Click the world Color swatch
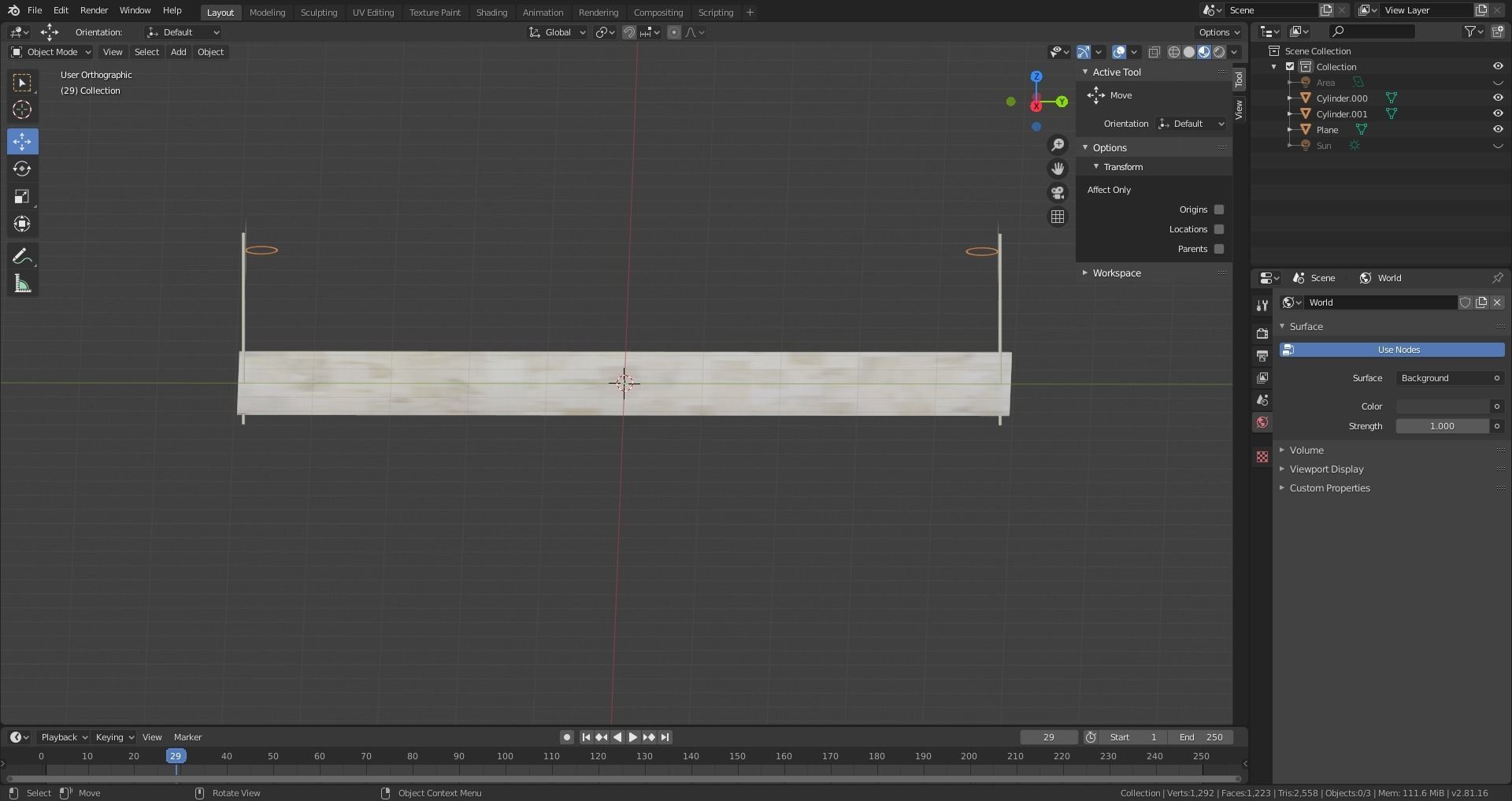 pos(1442,406)
